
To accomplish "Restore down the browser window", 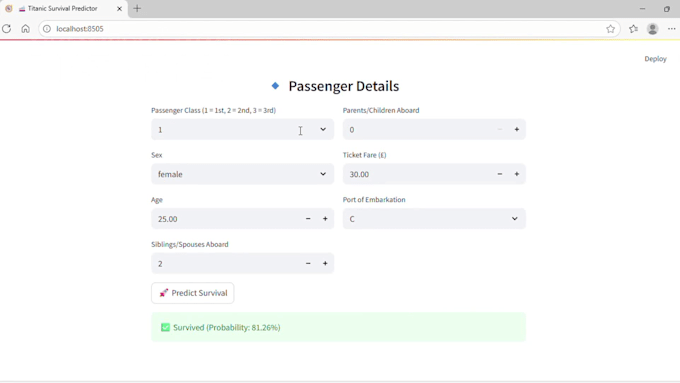I will [x=667, y=9].
